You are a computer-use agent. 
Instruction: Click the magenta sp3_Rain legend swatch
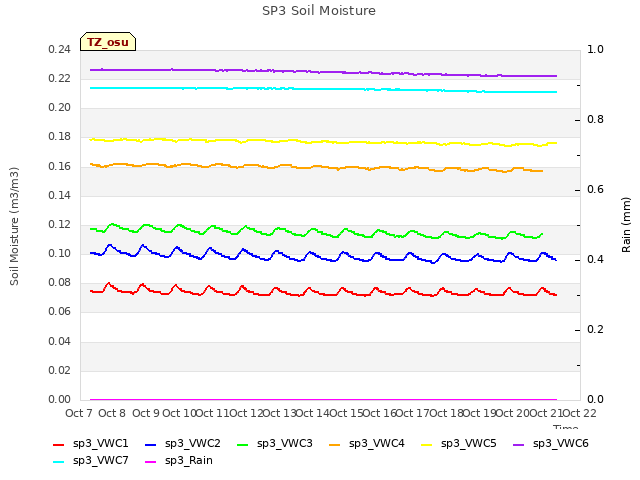(x=151, y=462)
